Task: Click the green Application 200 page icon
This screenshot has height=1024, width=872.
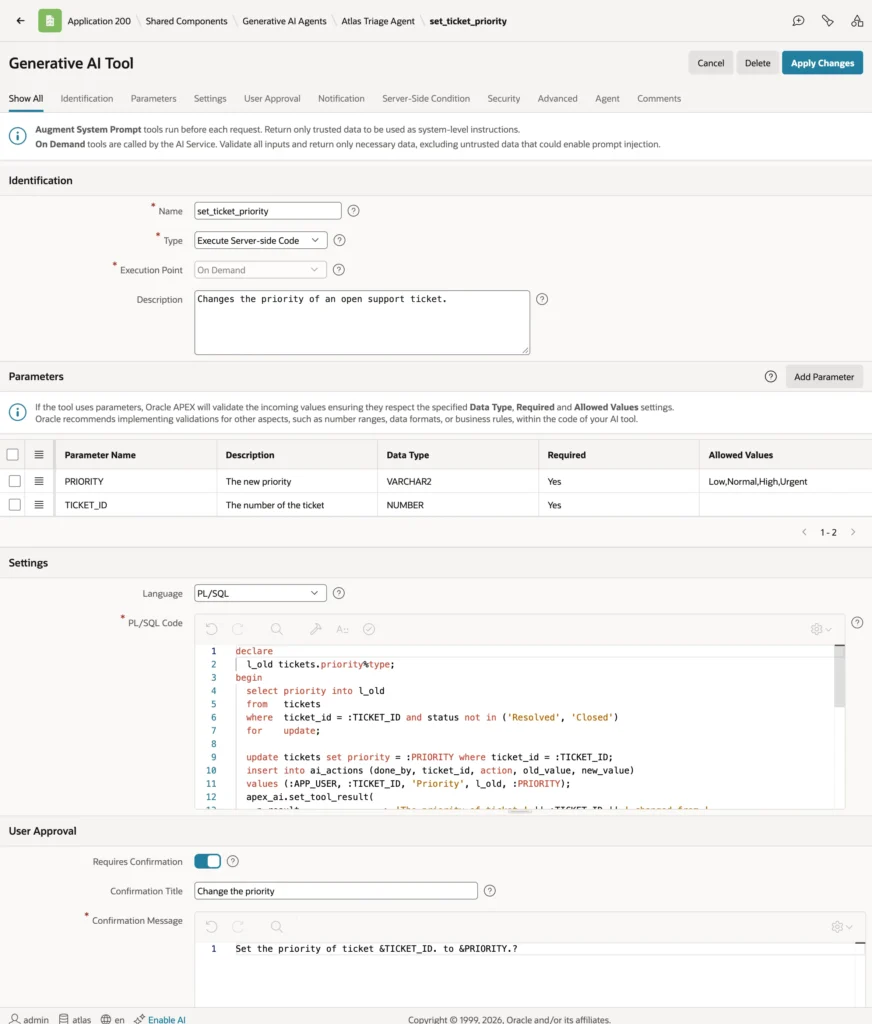Action: pos(50,21)
